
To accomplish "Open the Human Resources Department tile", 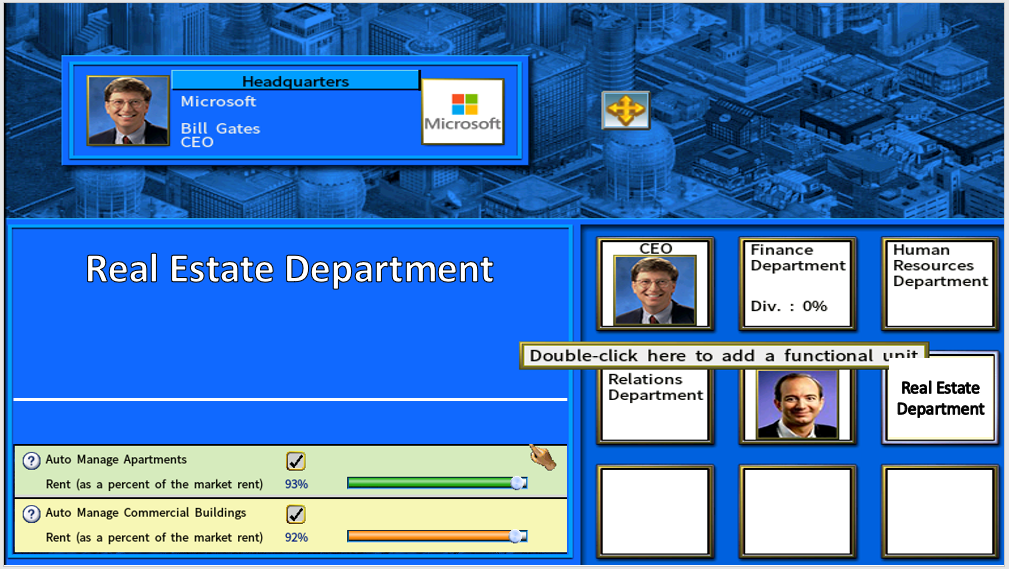I will [940, 284].
